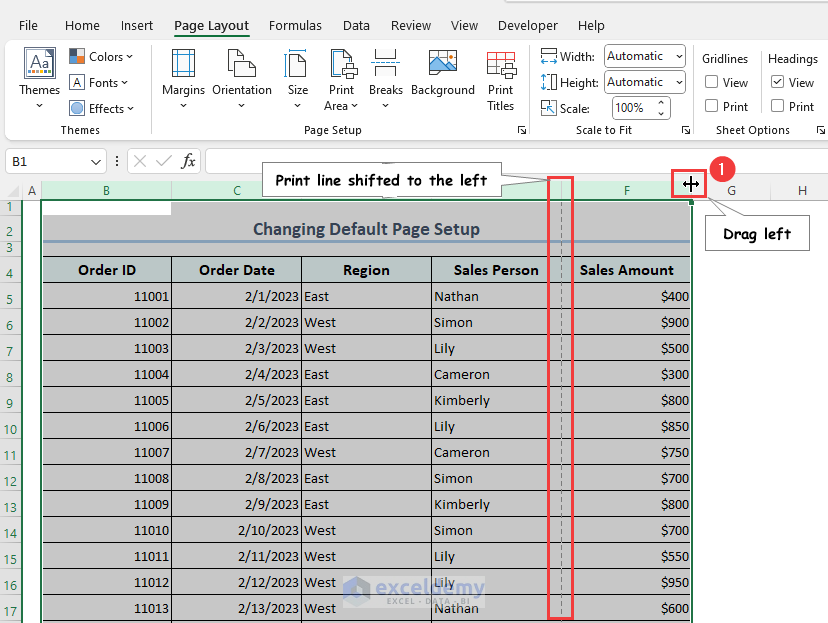
Task: Uncheck the Headings View checkbox
Action: [x=778, y=83]
